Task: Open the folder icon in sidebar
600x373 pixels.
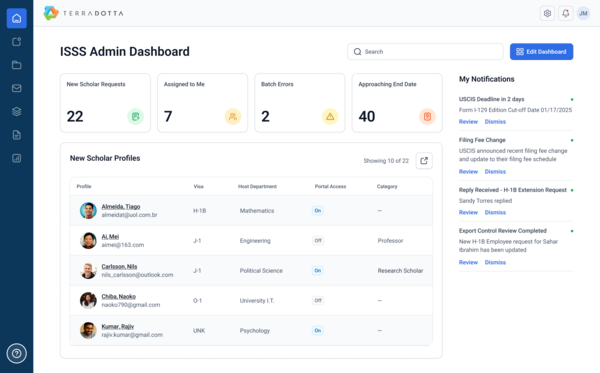Action: coord(16,65)
